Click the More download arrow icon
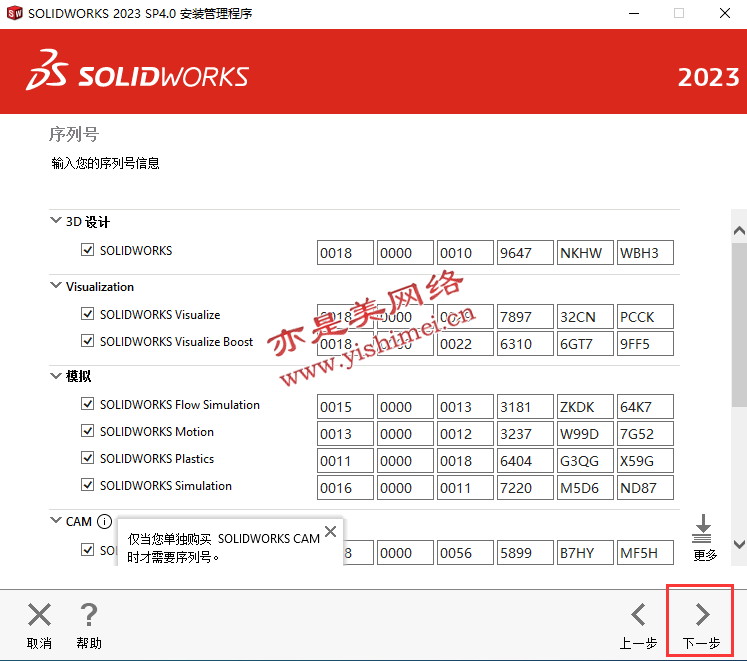This screenshot has height=661, width=747. pos(702,529)
